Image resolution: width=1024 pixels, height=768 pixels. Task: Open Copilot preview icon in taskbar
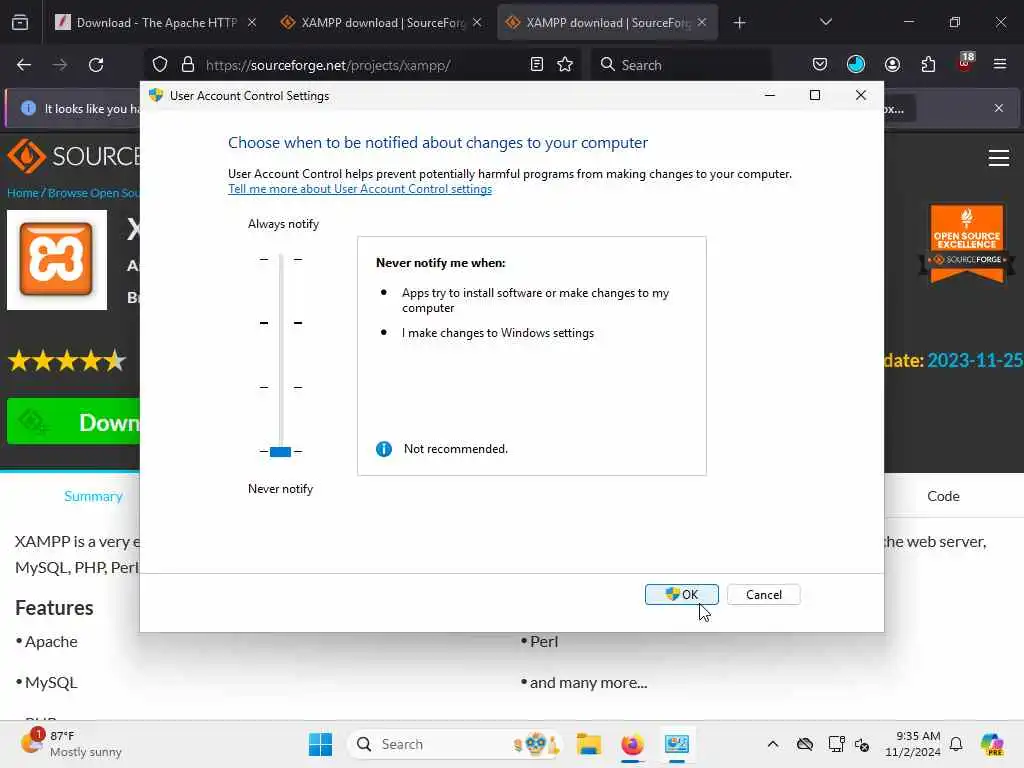tap(992, 744)
